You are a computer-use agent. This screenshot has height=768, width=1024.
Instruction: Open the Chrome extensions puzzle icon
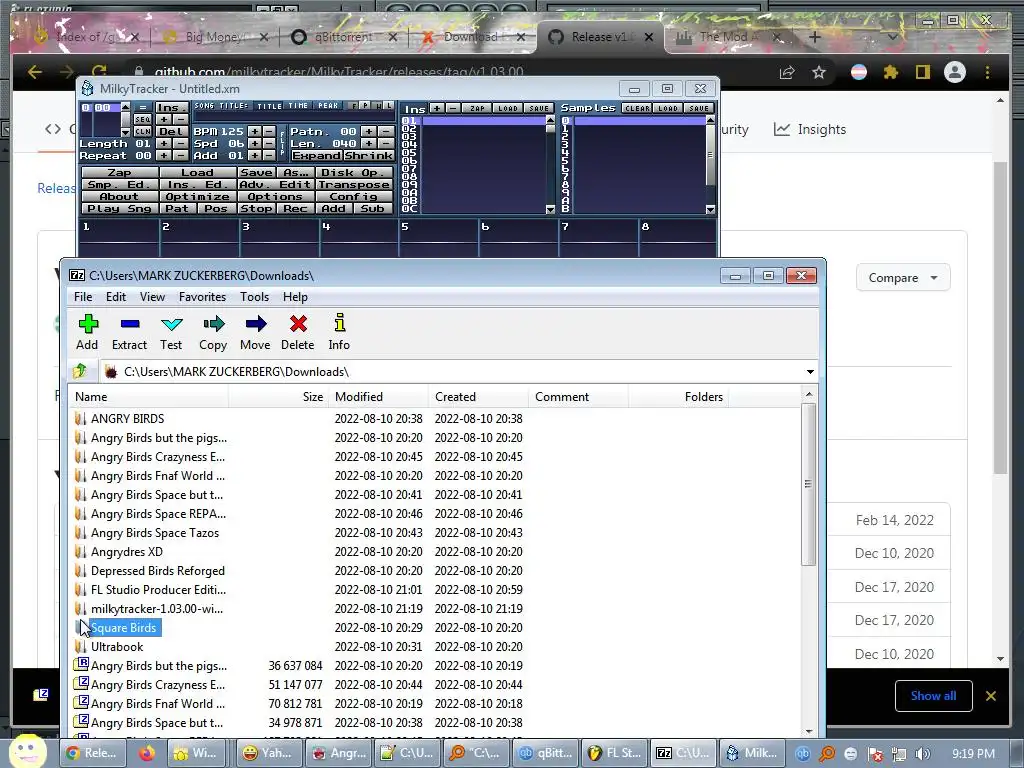tap(891, 72)
